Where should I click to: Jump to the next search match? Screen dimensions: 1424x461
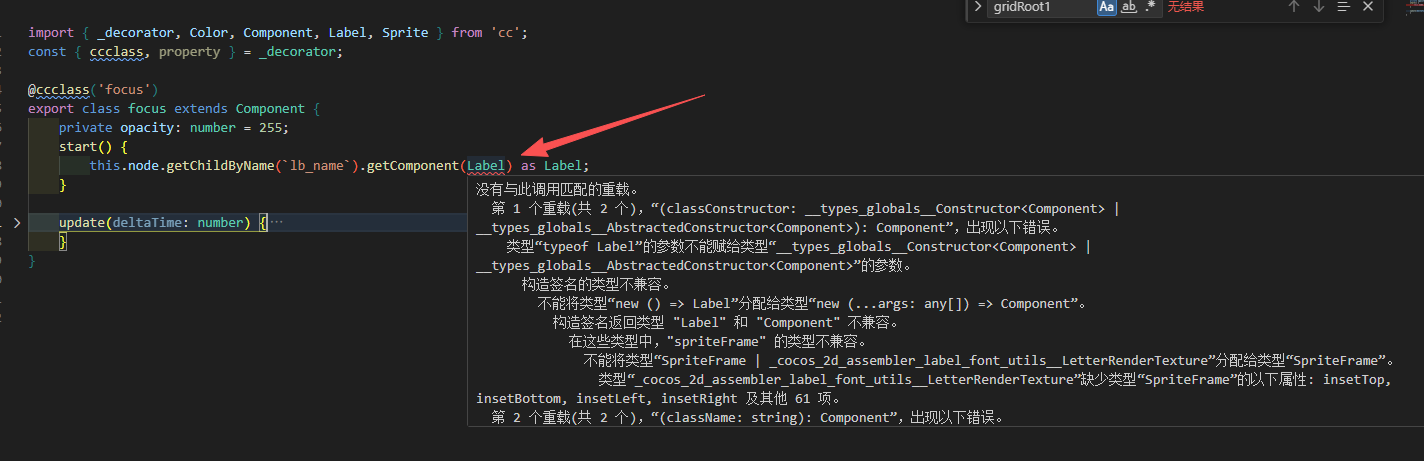click(1318, 7)
